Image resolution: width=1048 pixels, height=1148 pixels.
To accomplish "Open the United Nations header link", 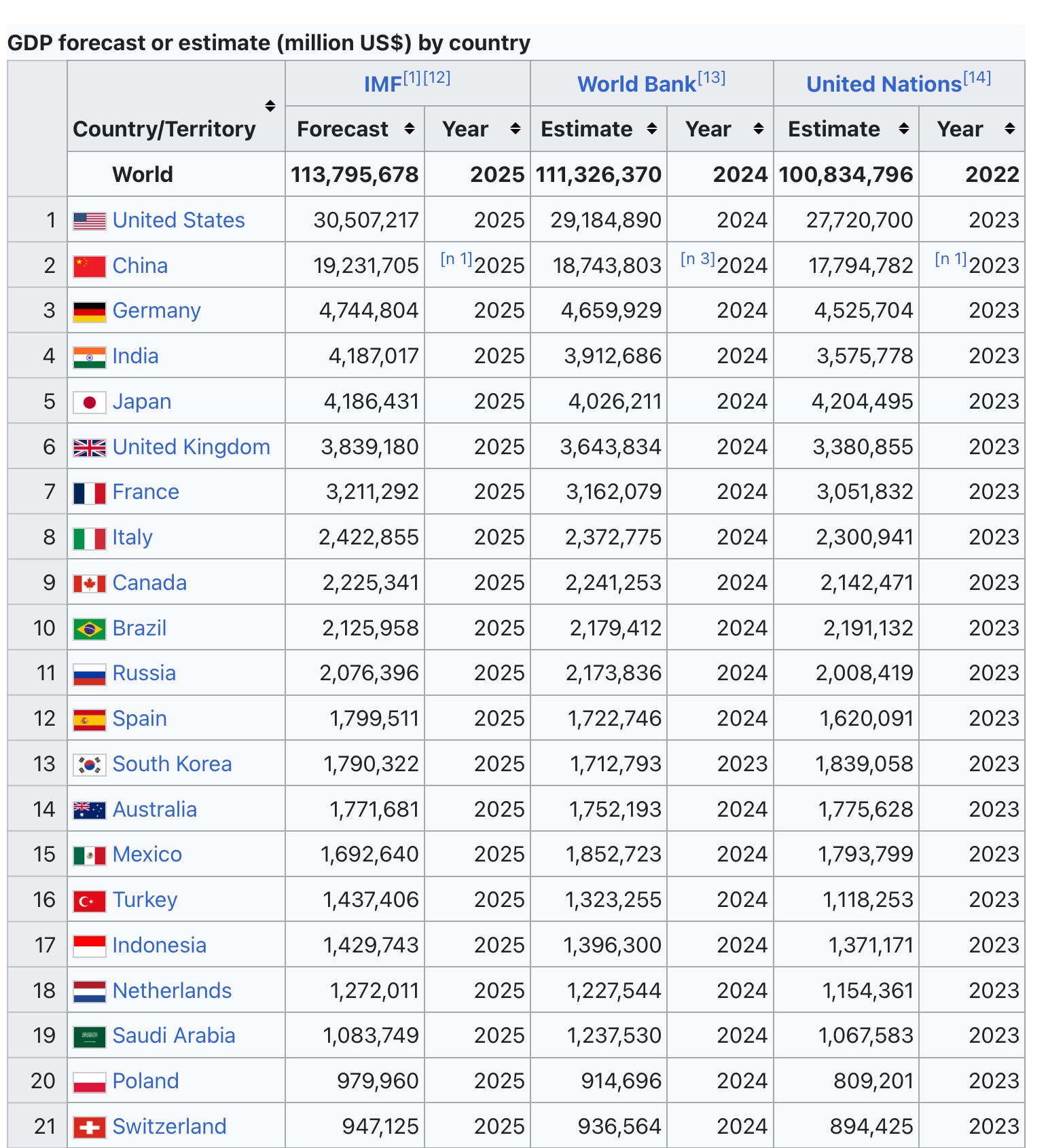I will point(884,84).
